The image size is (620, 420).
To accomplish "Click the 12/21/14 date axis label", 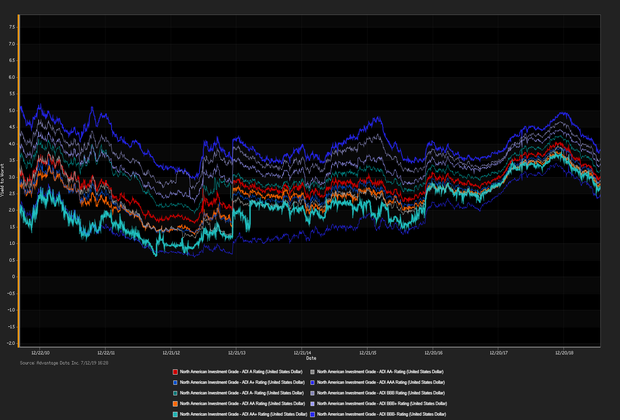I will [x=302, y=353].
